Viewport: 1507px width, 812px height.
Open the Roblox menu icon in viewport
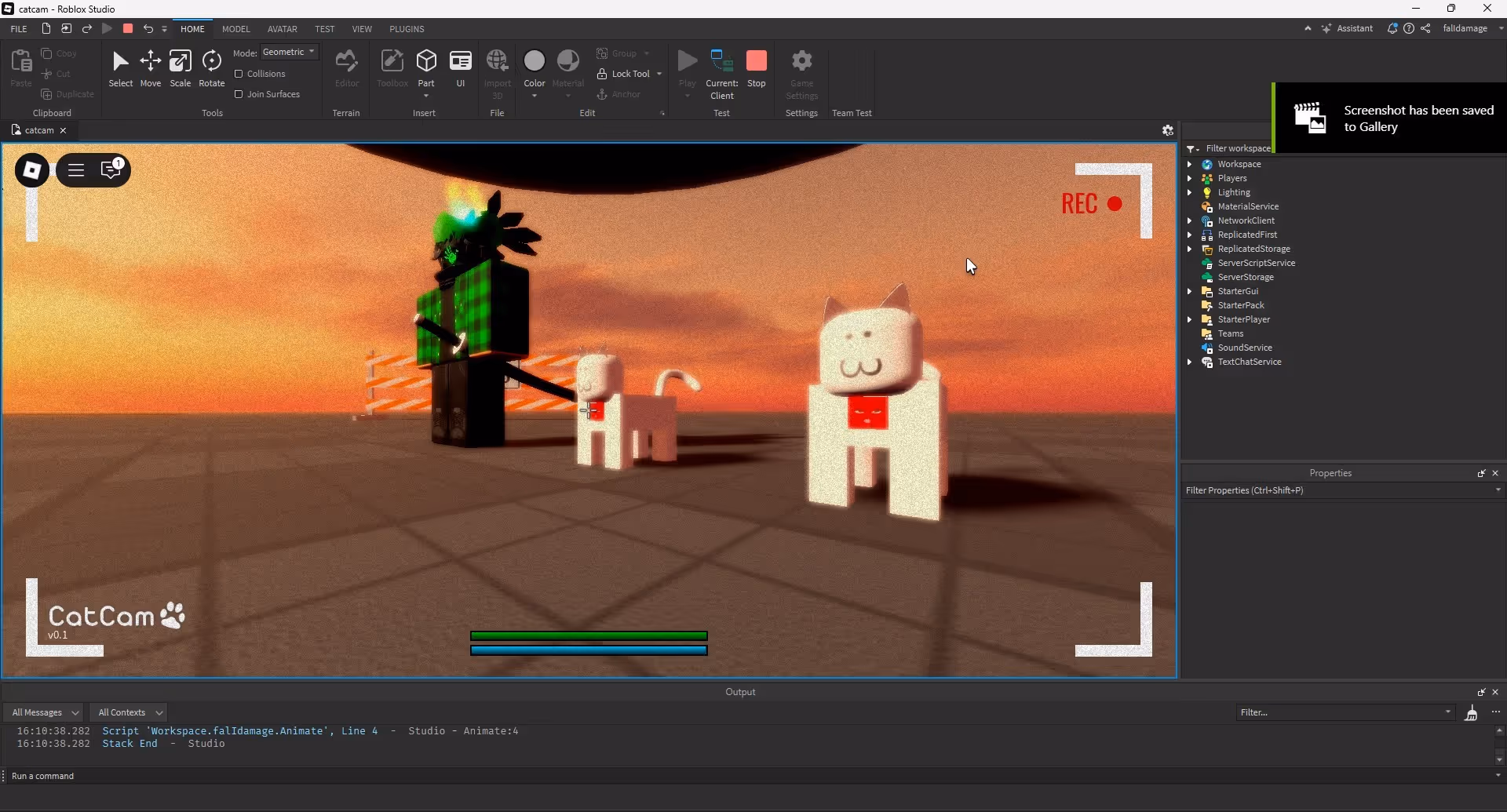coord(32,170)
